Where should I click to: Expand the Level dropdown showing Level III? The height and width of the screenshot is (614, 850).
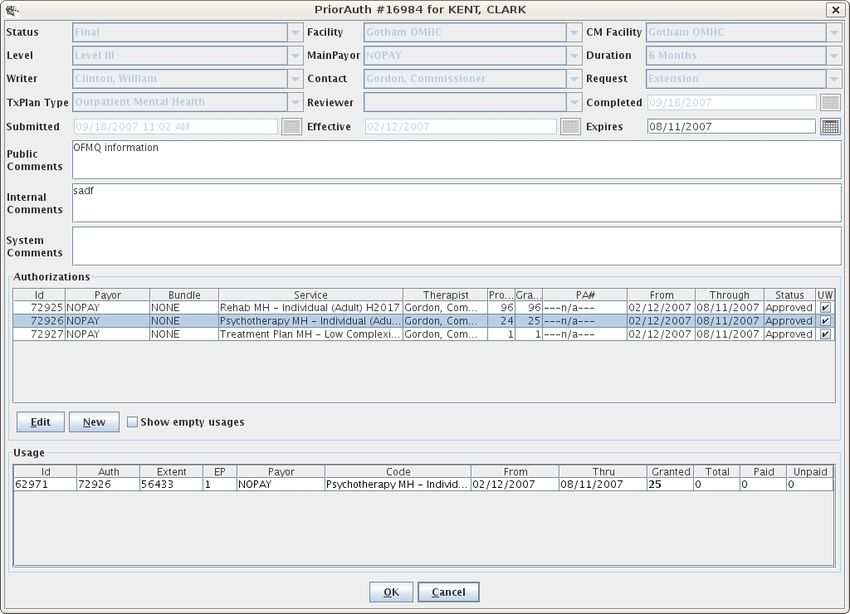pyautogui.click(x=295, y=55)
